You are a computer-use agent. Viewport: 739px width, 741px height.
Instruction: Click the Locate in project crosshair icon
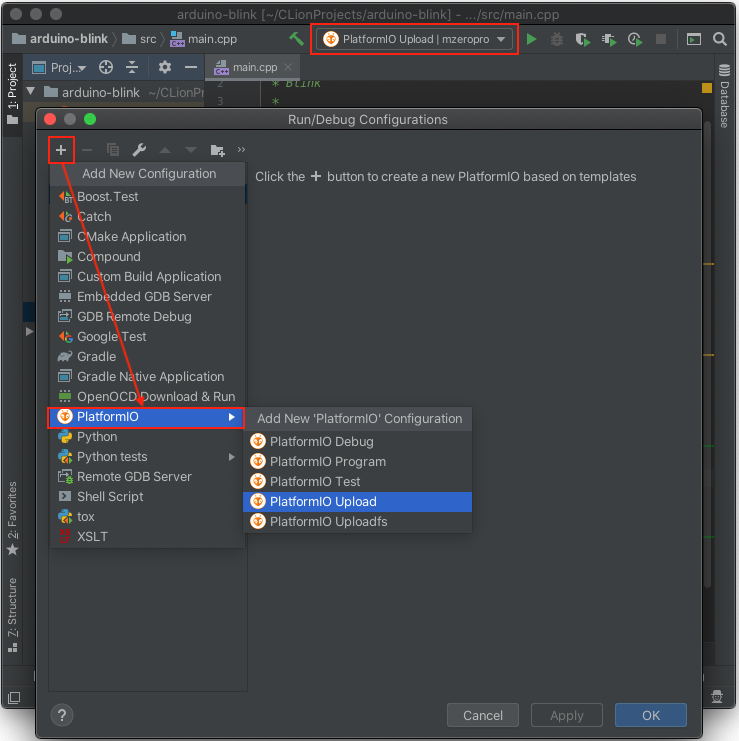pyautogui.click(x=106, y=68)
